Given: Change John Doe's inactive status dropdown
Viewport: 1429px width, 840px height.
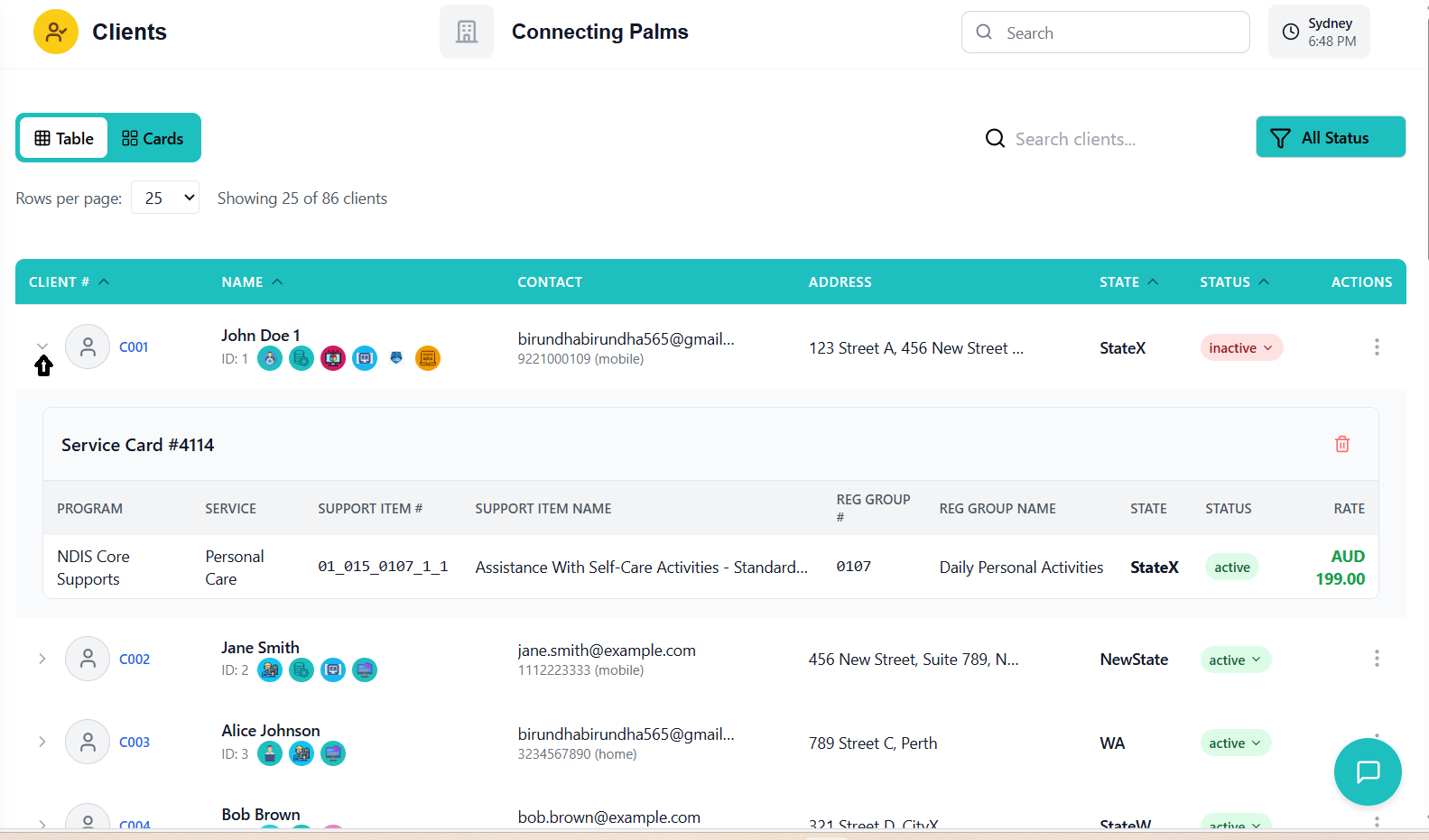Looking at the screenshot, I should [x=1240, y=348].
